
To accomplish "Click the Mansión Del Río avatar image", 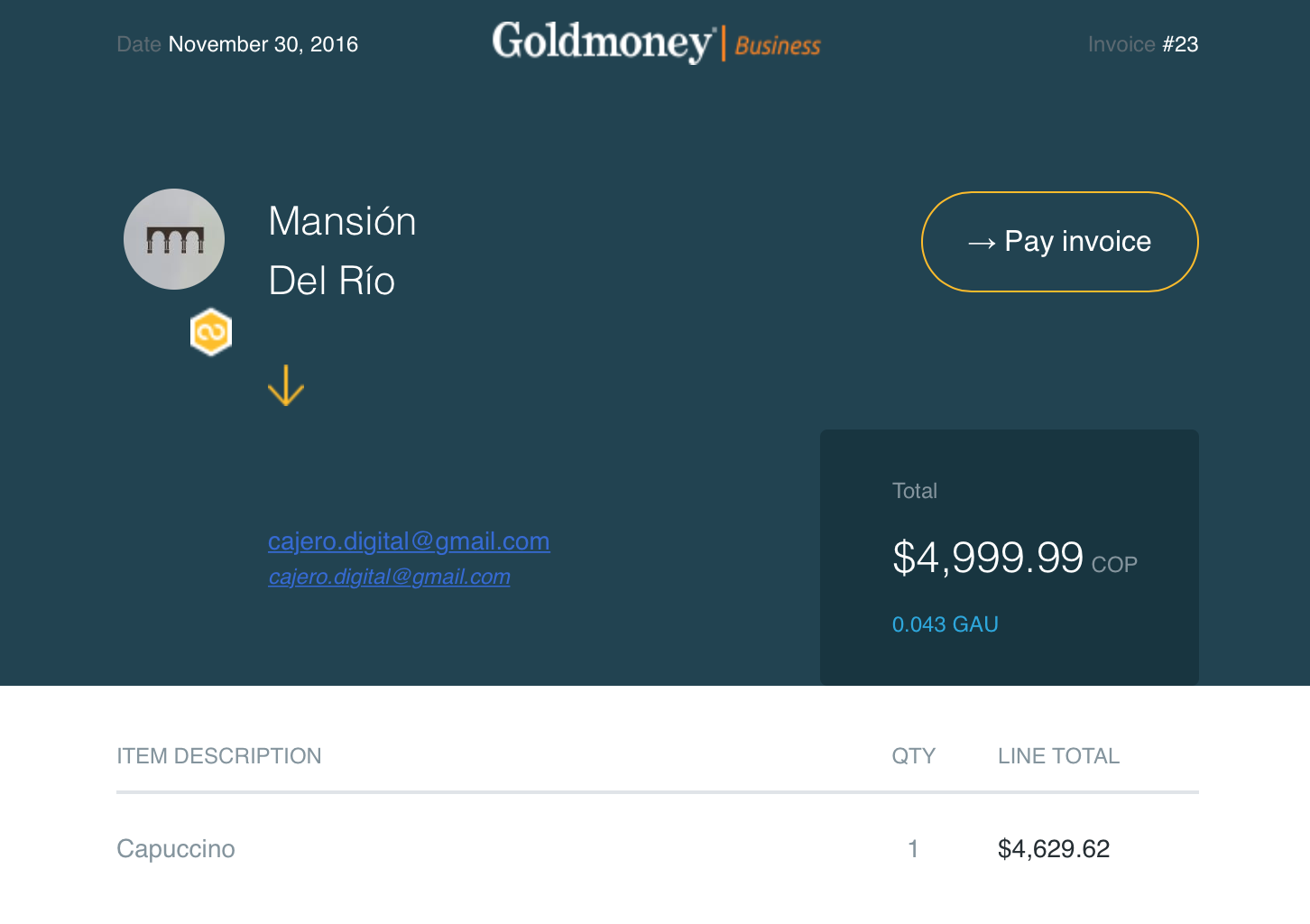I will pyautogui.click(x=174, y=239).
